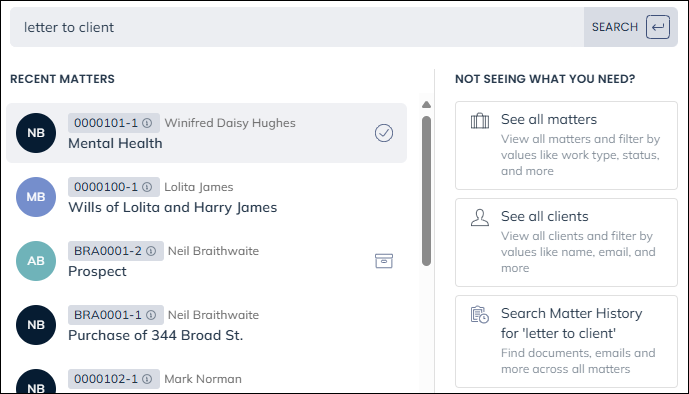Click the MB avatar for Wills matter
This screenshot has width=689, height=394.
coord(36,197)
